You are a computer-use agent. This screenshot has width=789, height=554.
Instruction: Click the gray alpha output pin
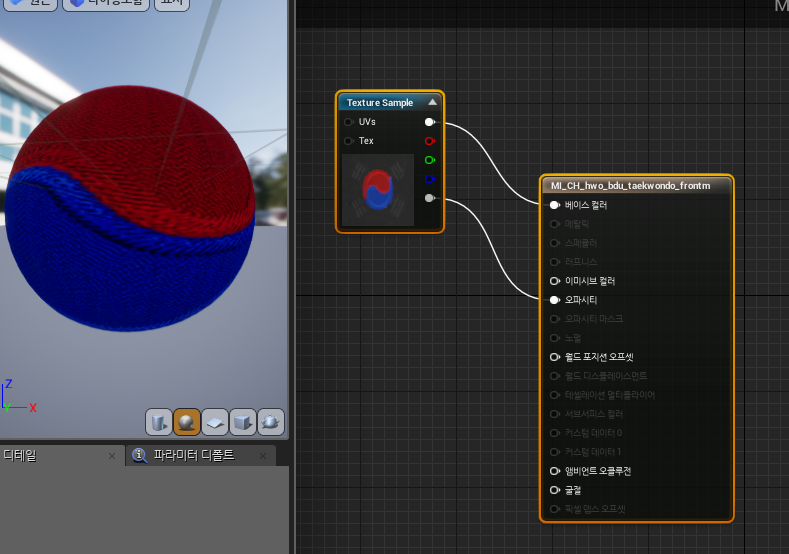[429, 198]
